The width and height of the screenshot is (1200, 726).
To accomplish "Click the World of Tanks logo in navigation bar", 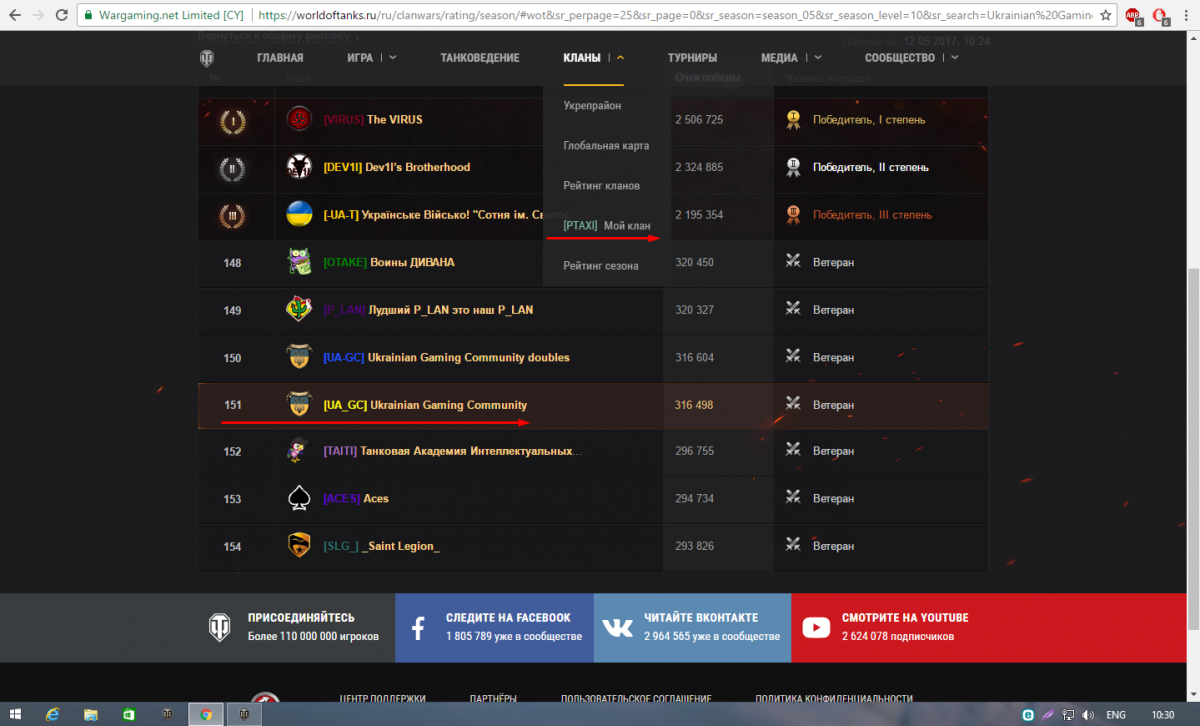I will (x=206, y=58).
